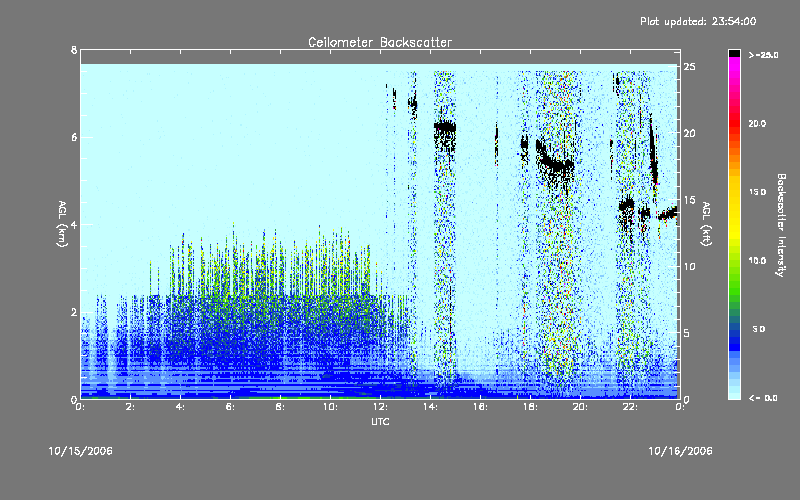Click the 5 tick on the kft axis
This screenshot has height=500, width=800.
687,333
